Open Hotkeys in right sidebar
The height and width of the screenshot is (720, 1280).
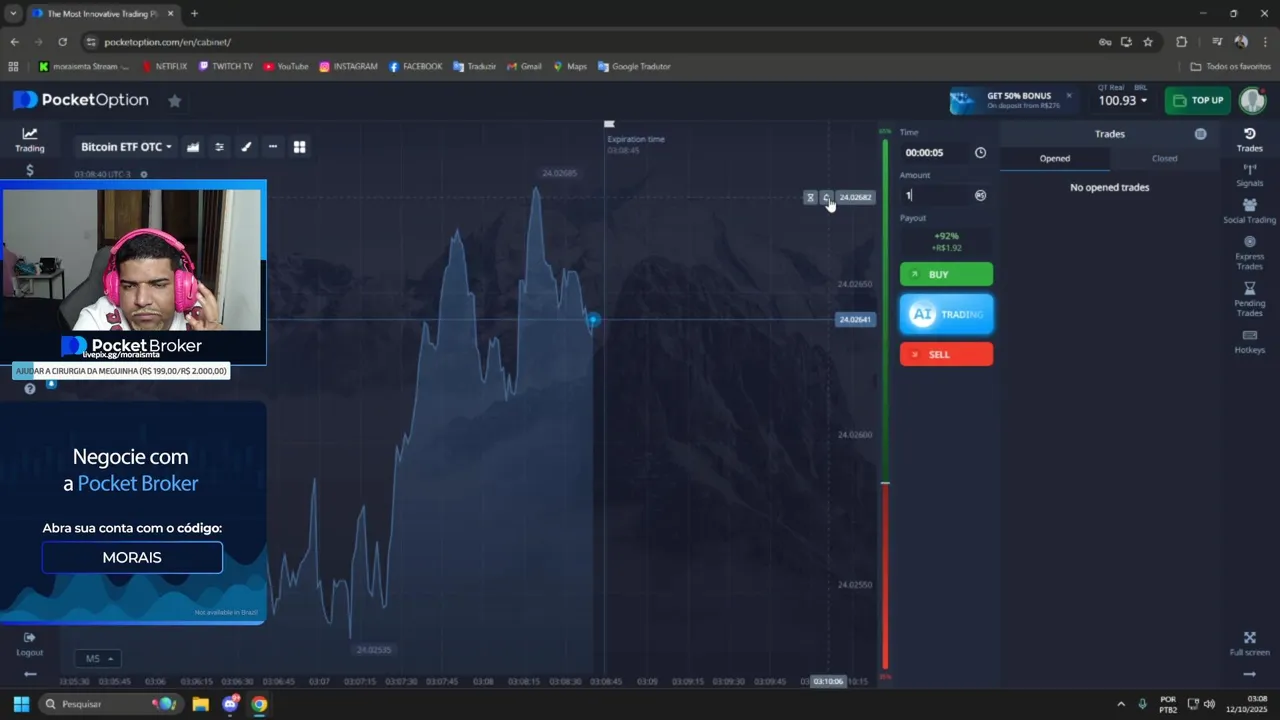coord(1249,342)
